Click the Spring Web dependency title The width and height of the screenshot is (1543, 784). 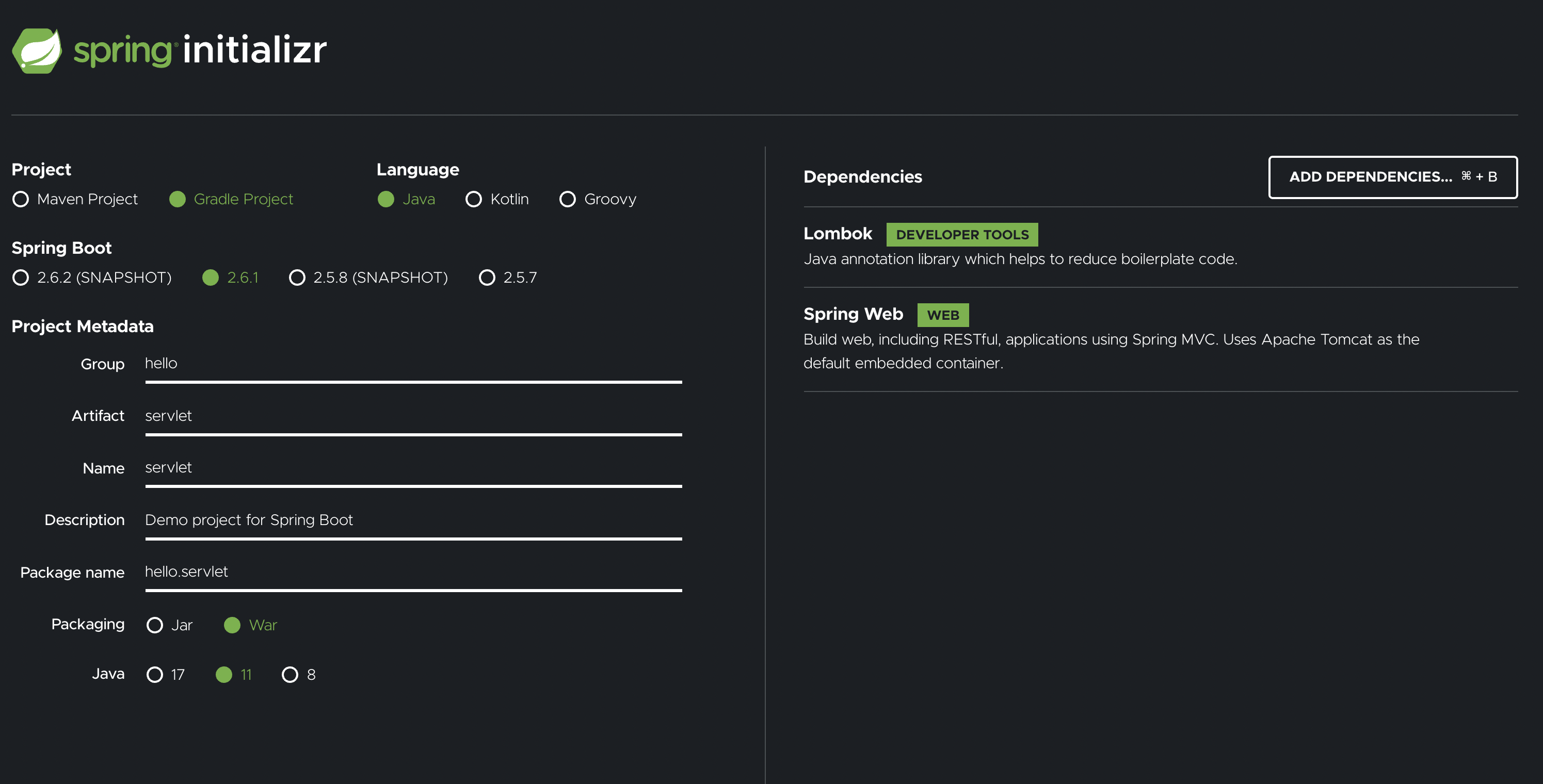coord(853,314)
